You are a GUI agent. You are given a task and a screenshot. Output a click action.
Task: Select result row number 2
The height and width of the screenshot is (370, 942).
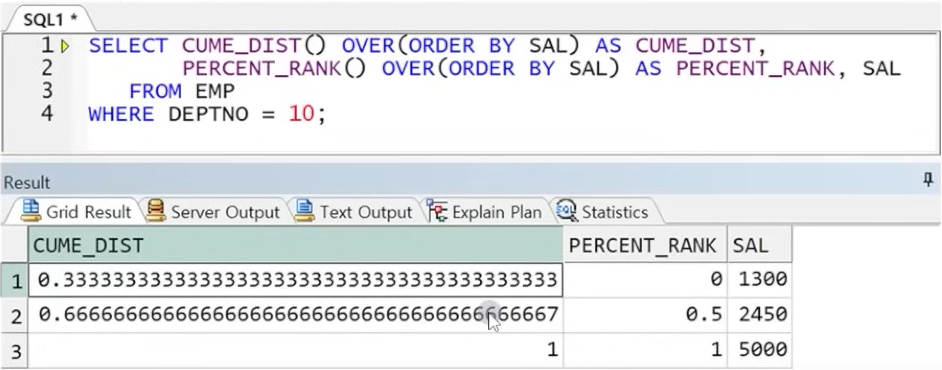tap(14, 315)
